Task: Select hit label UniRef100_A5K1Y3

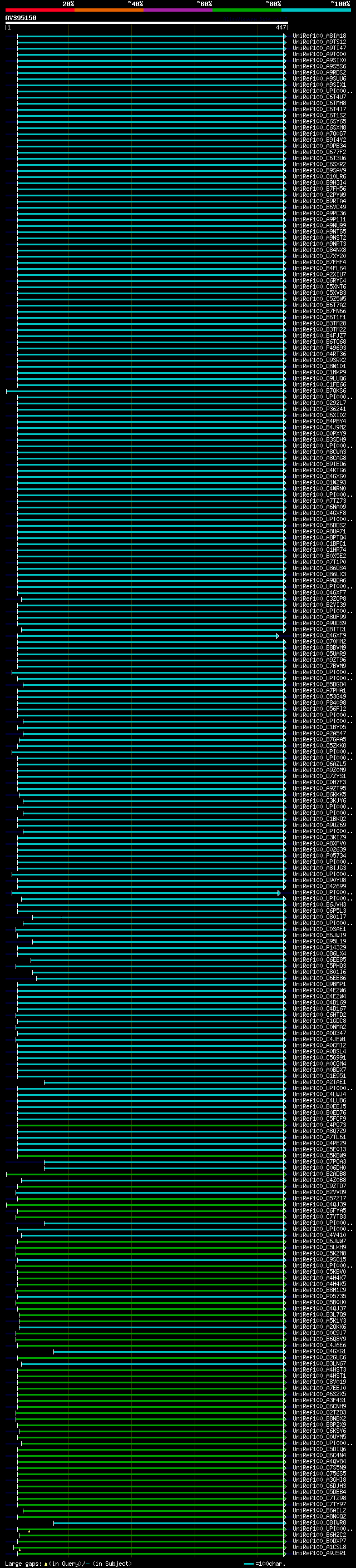Action: click(x=319, y=1321)
